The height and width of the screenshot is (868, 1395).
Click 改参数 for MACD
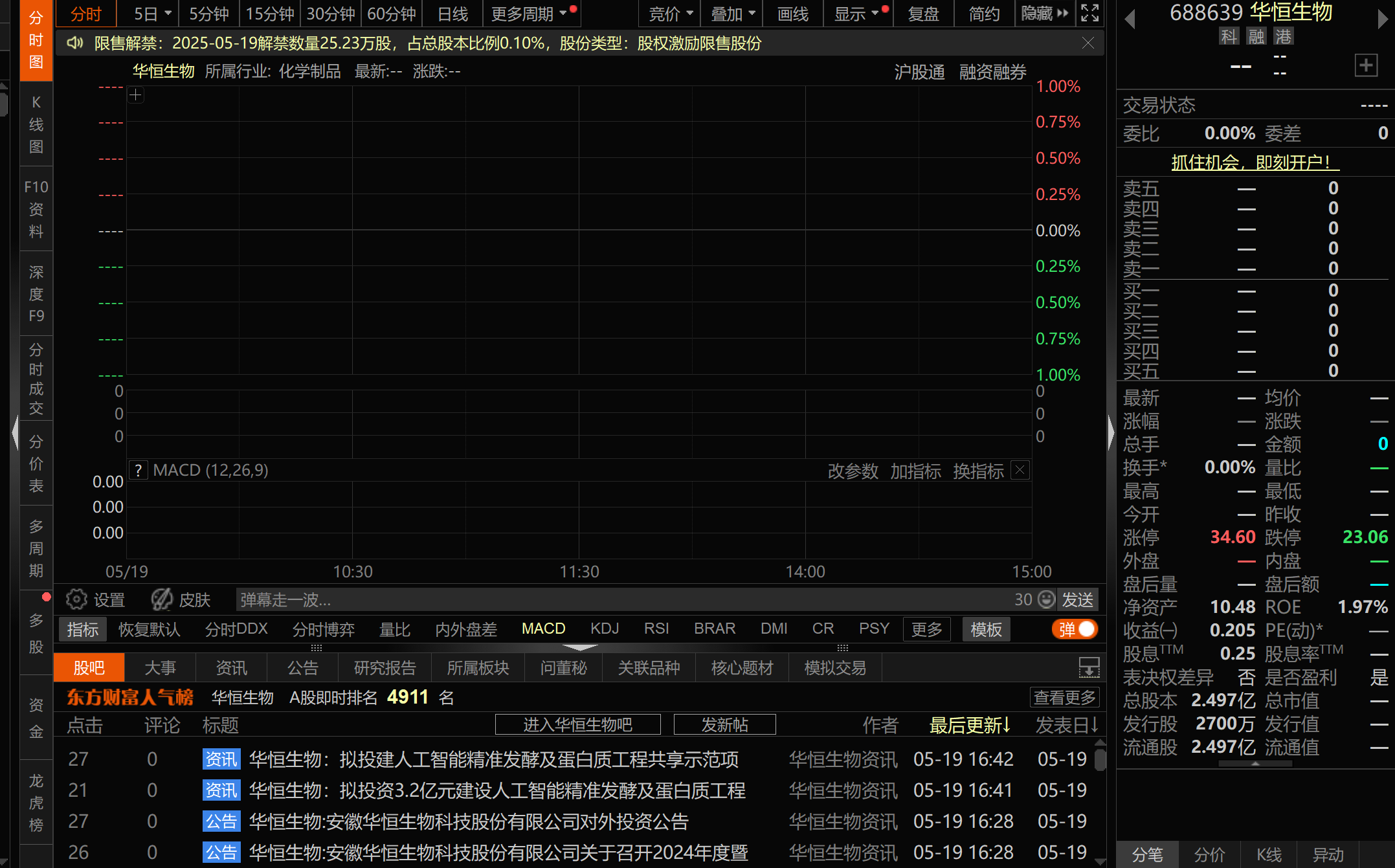coord(853,471)
